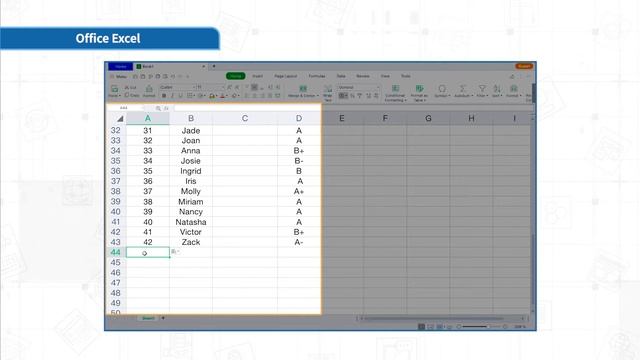Click the Copy command
The width and height of the screenshot is (640, 360).
click(x=132, y=95)
